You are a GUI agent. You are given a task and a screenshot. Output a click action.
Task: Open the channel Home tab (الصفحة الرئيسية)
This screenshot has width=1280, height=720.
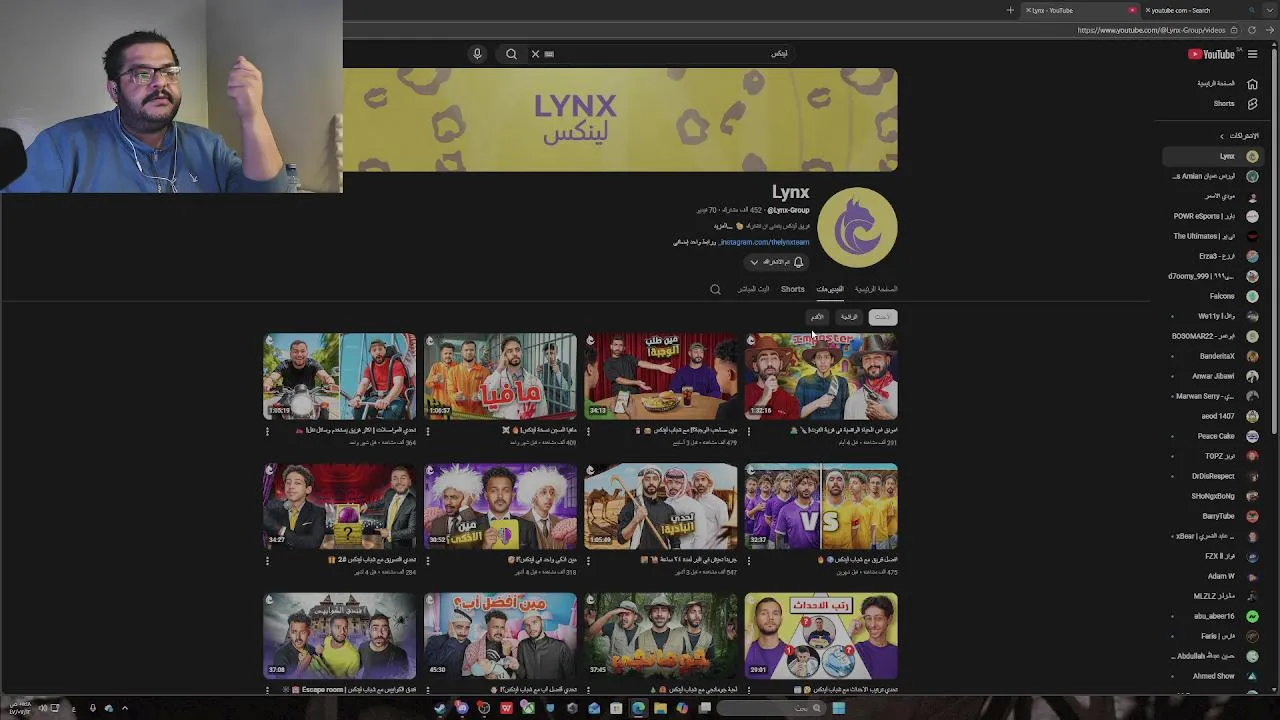[876, 289]
